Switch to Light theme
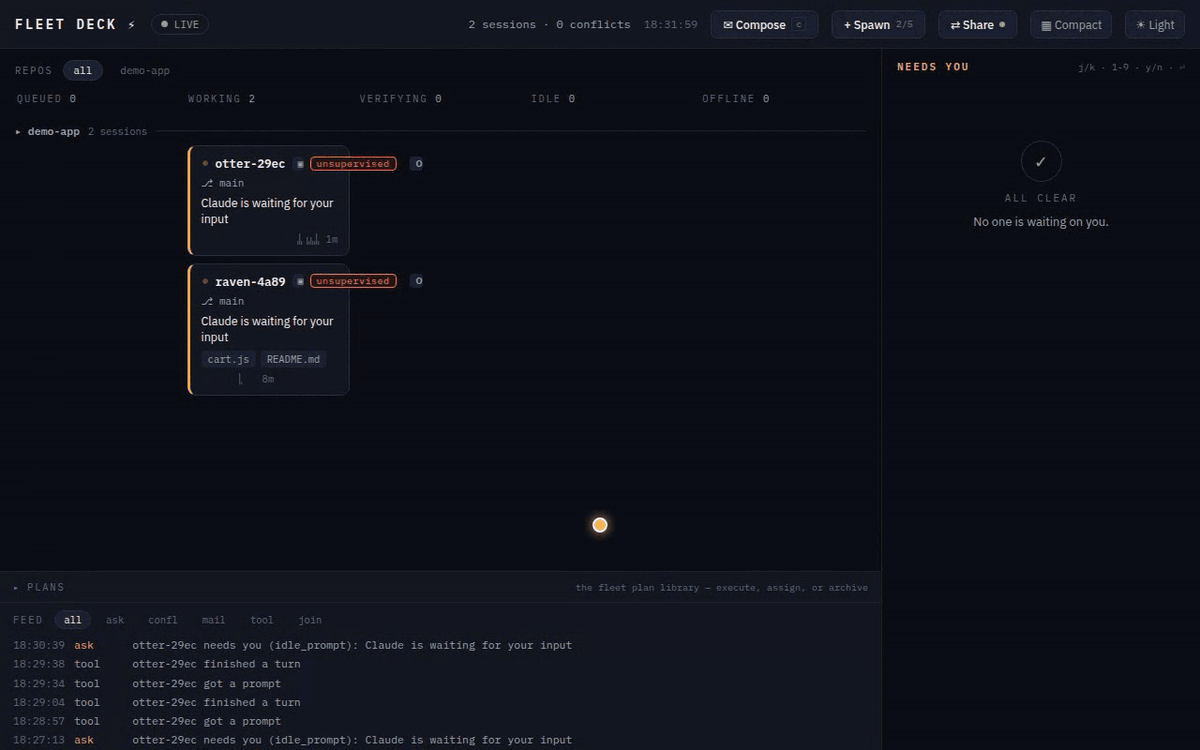This screenshot has width=1200, height=750. click(1155, 25)
